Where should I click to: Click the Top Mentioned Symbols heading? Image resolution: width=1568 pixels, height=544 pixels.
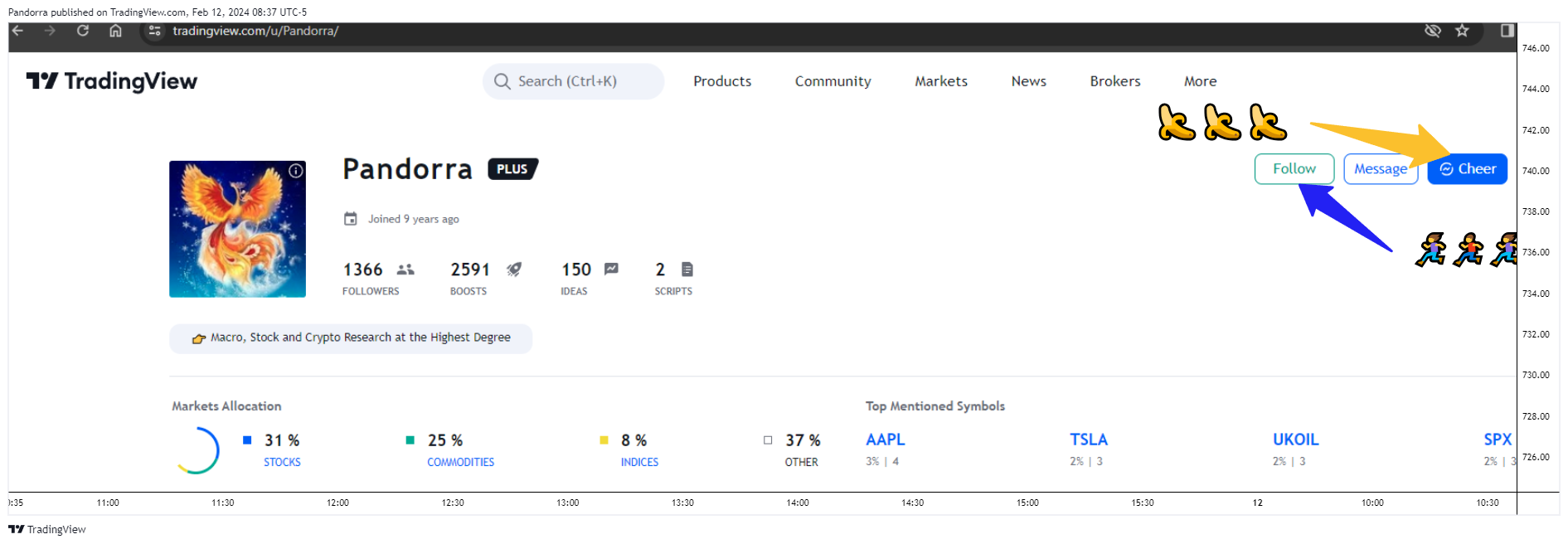click(x=935, y=406)
